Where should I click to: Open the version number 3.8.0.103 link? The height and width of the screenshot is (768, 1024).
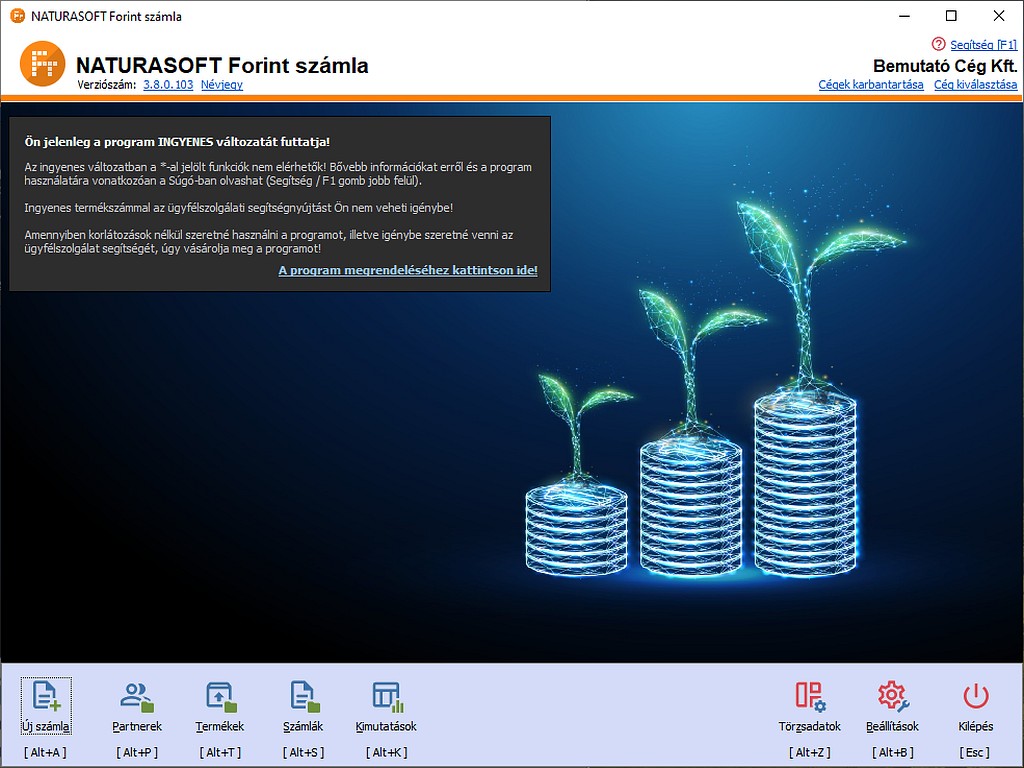(x=168, y=85)
